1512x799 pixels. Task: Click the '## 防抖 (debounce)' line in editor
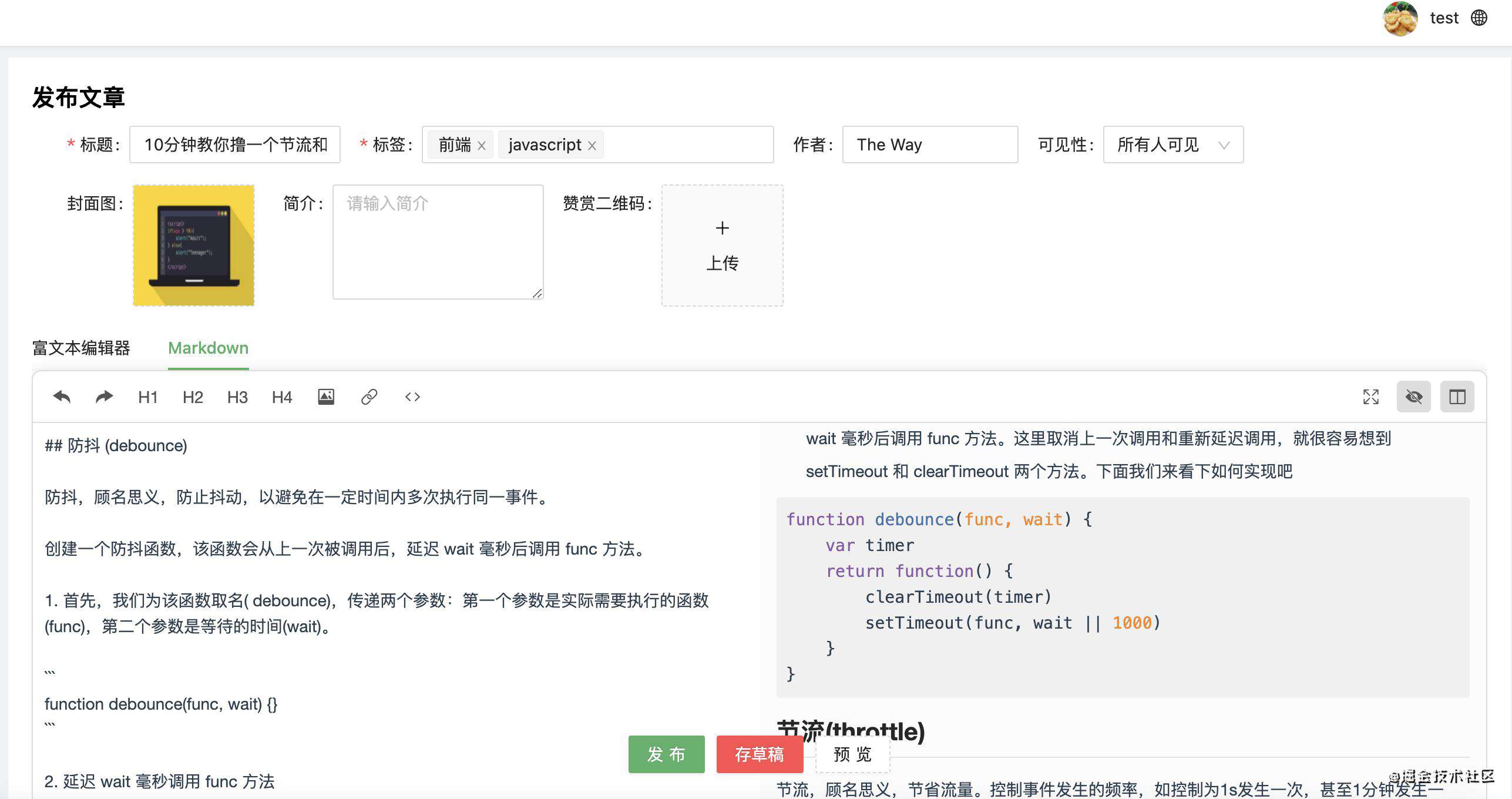click(x=116, y=446)
